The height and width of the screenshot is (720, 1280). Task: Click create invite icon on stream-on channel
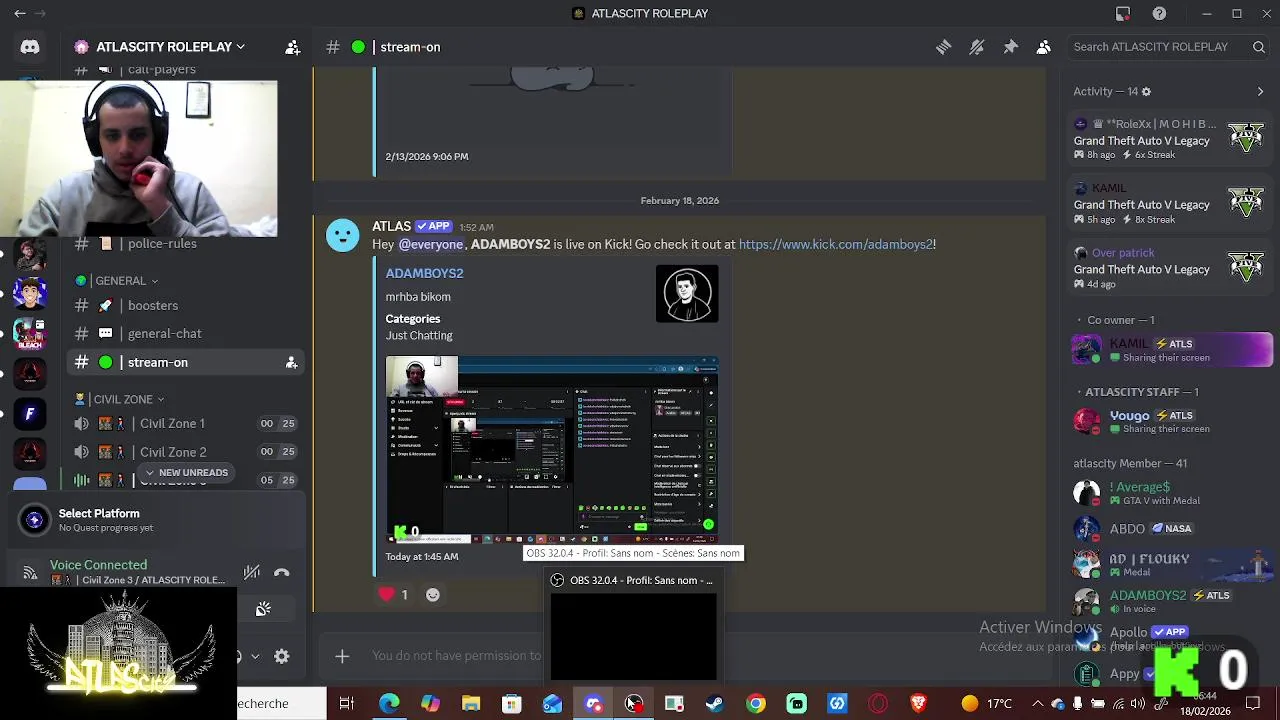coord(291,362)
